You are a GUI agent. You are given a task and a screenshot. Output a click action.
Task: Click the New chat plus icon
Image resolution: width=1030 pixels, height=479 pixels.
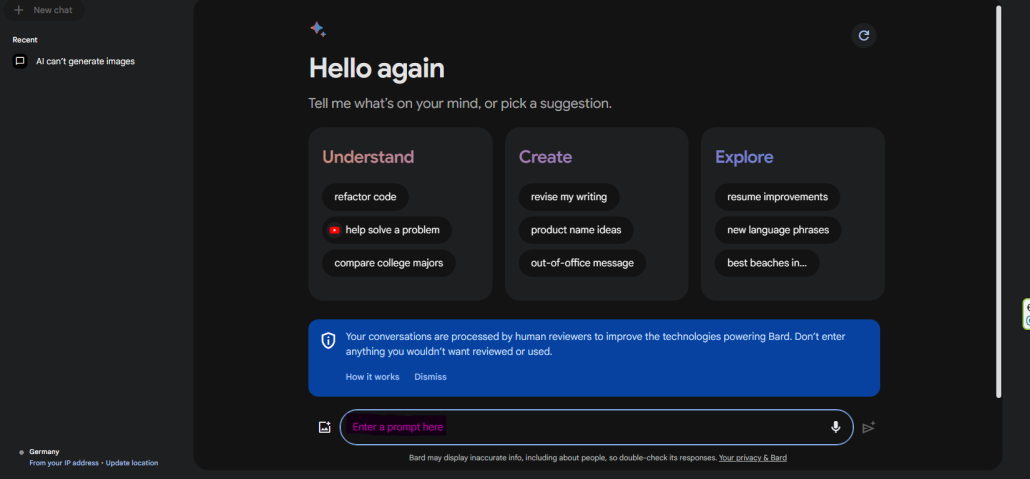tap(19, 10)
